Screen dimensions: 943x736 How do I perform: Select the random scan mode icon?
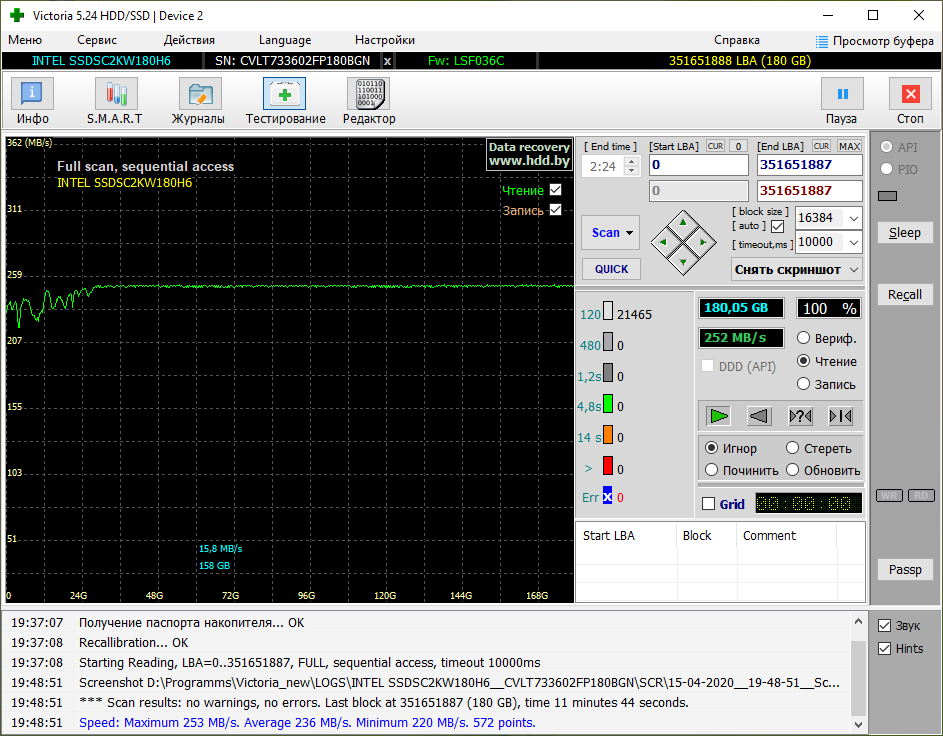click(x=800, y=416)
